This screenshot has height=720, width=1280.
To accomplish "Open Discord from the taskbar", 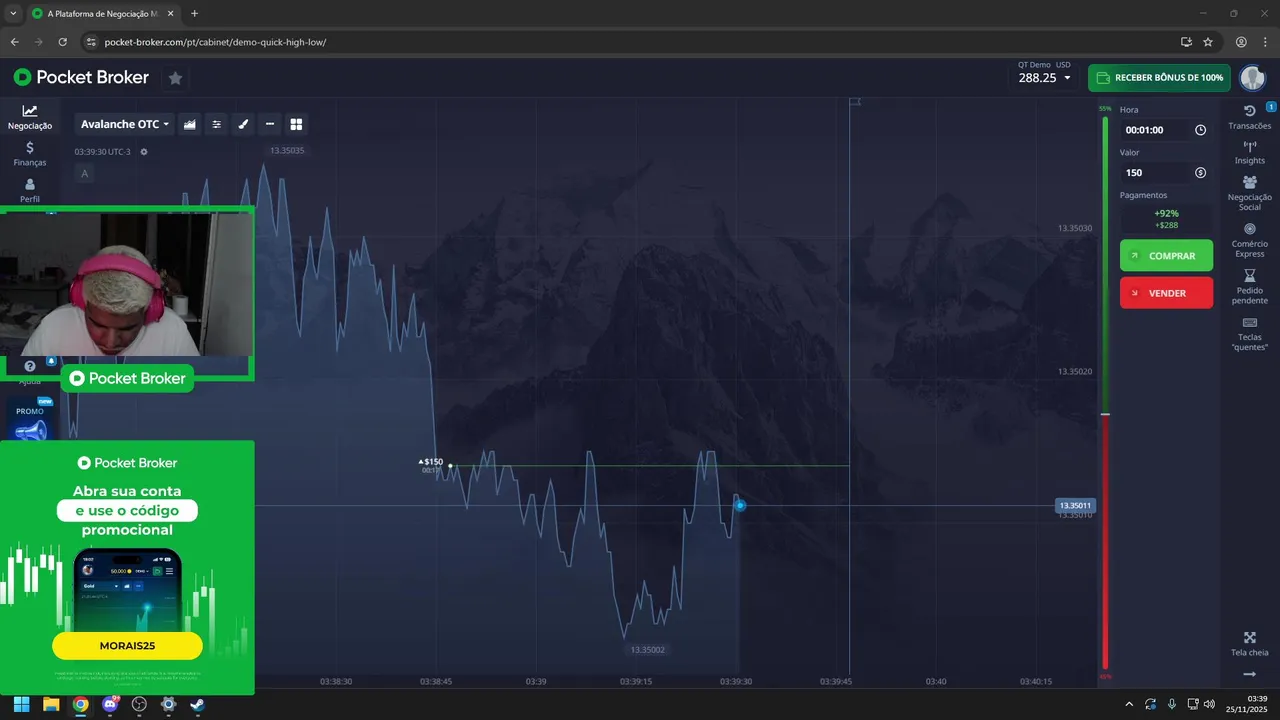I will [110, 704].
